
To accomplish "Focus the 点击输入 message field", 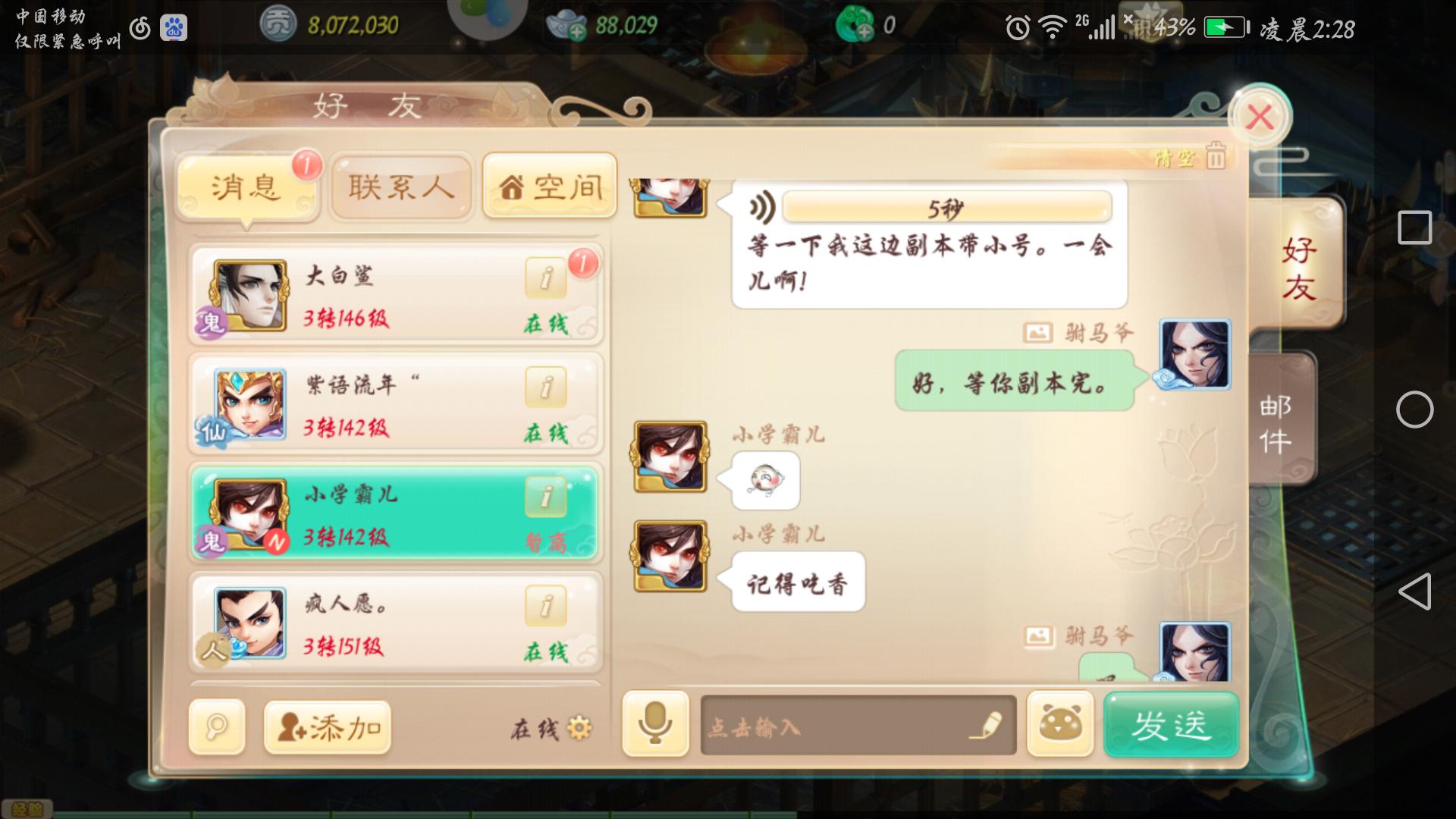I will (x=858, y=725).
